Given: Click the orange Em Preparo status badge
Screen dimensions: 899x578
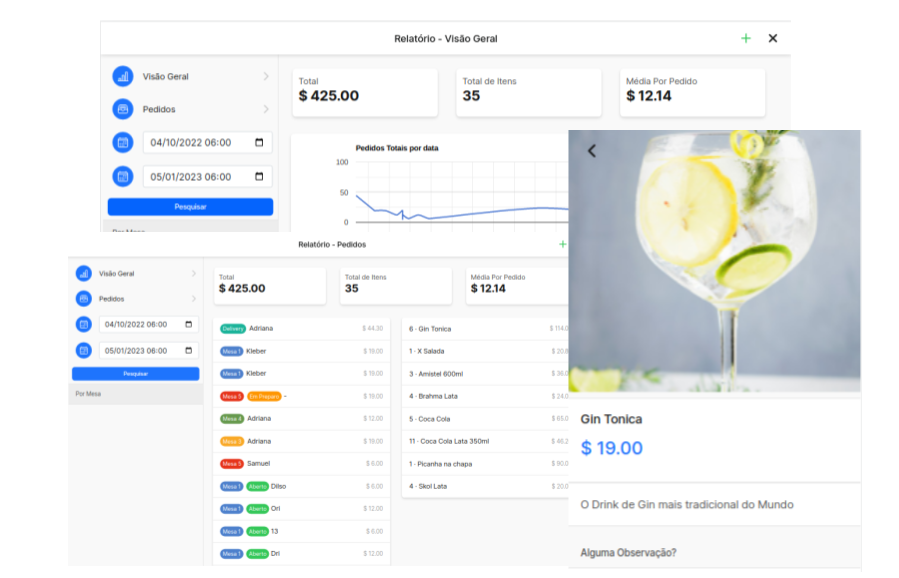Looking at the screenshot, I should point(264,396).
